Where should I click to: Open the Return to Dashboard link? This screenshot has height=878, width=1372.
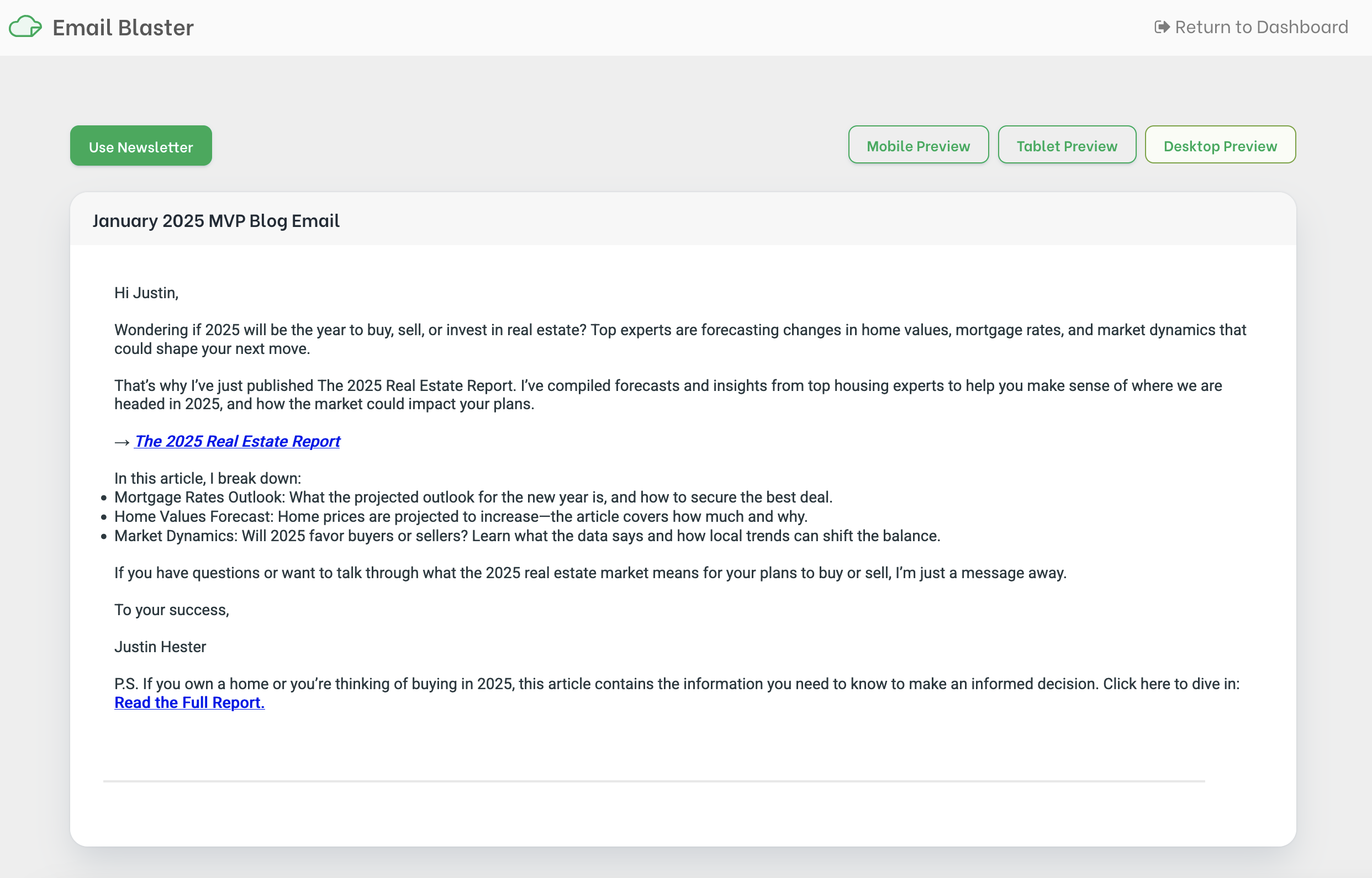click(1261, 27)
